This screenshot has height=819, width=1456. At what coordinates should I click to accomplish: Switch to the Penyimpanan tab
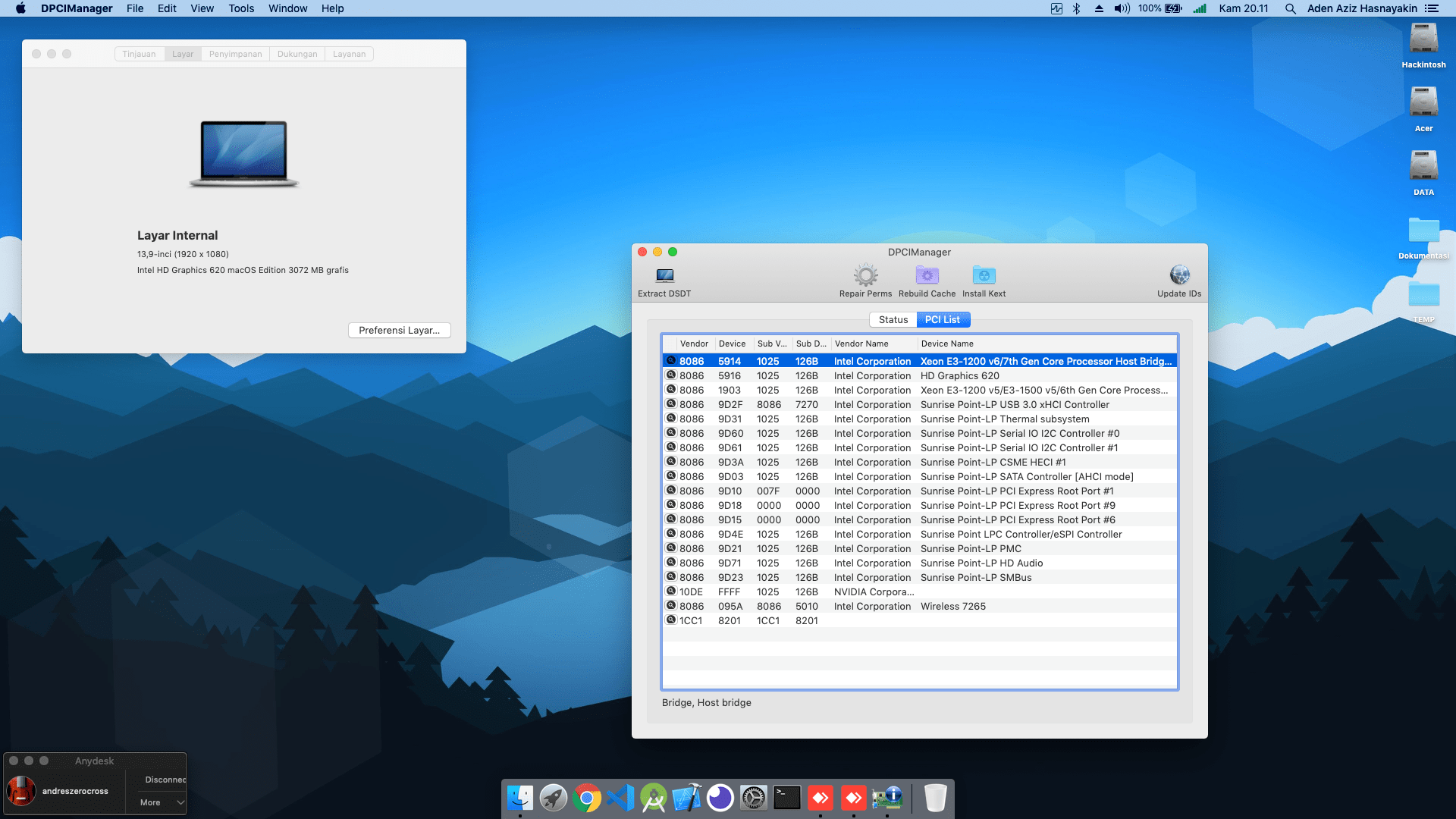coord(235,54)
